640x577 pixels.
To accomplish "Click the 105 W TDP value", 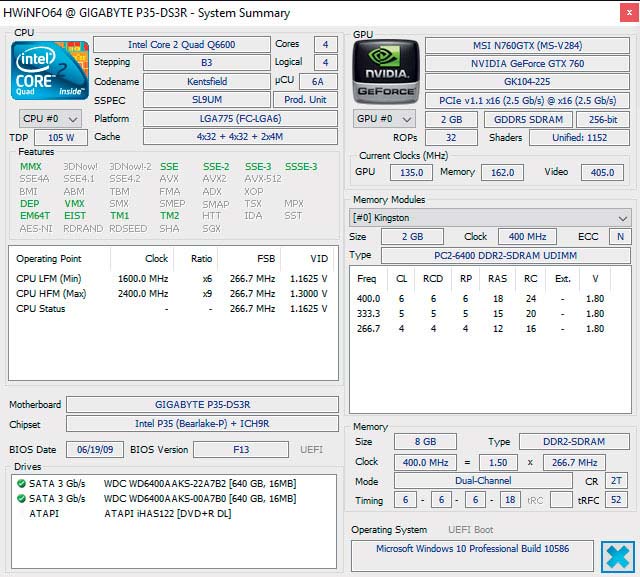I will 61,138.
